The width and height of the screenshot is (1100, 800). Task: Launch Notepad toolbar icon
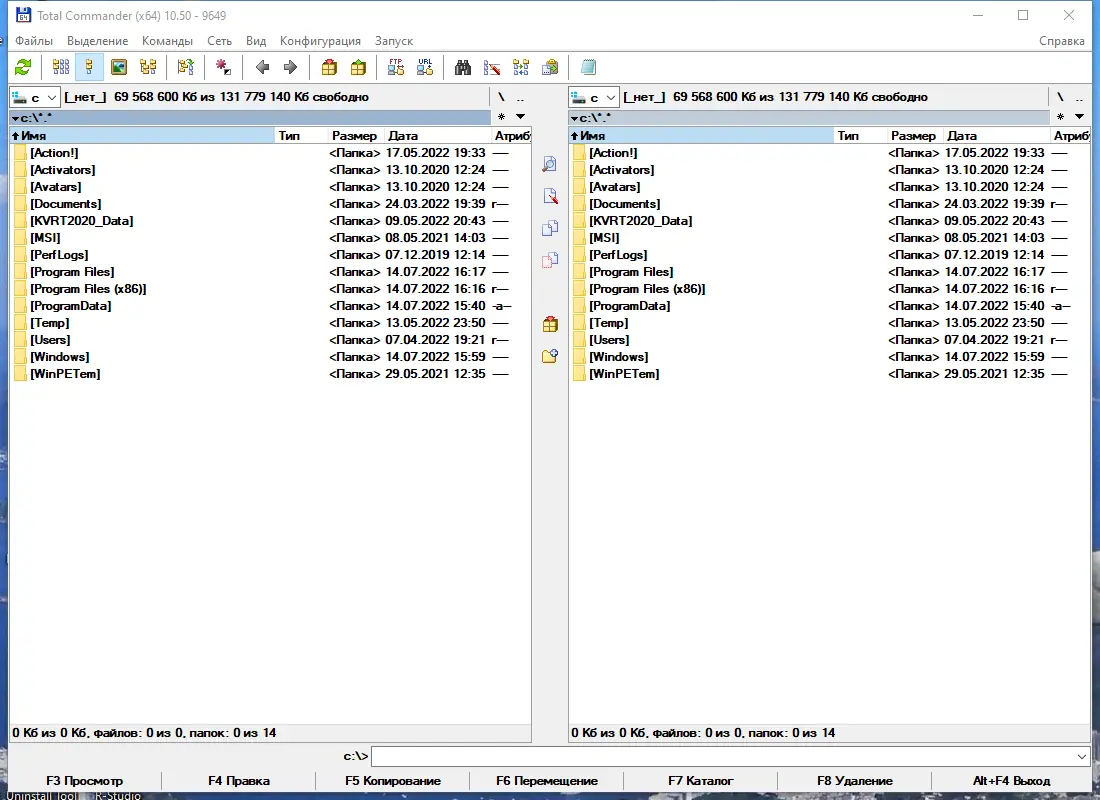(589, 67)
